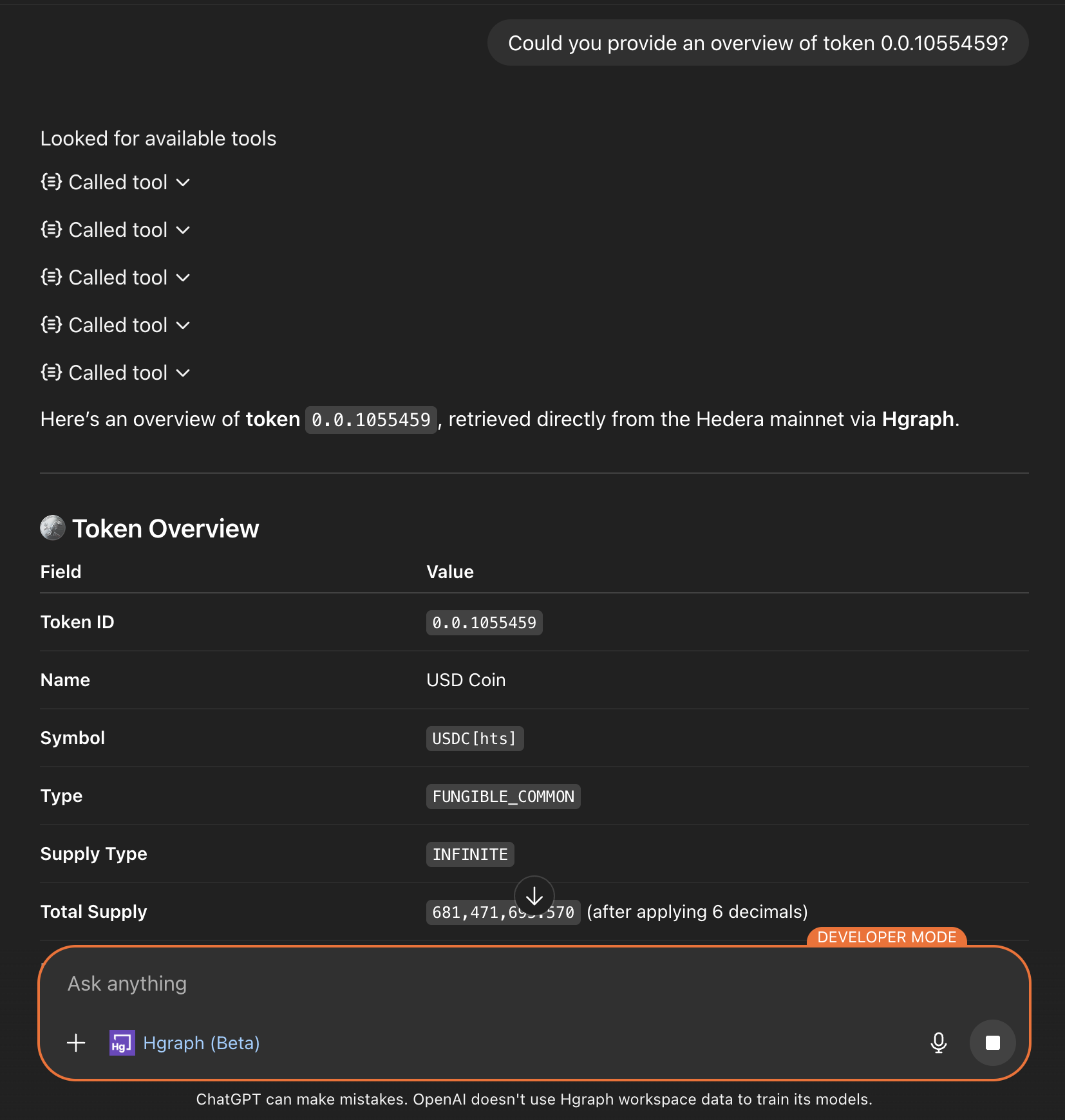
Task: Activate the microphone dictation icon
Action: tap(939, 1043)
